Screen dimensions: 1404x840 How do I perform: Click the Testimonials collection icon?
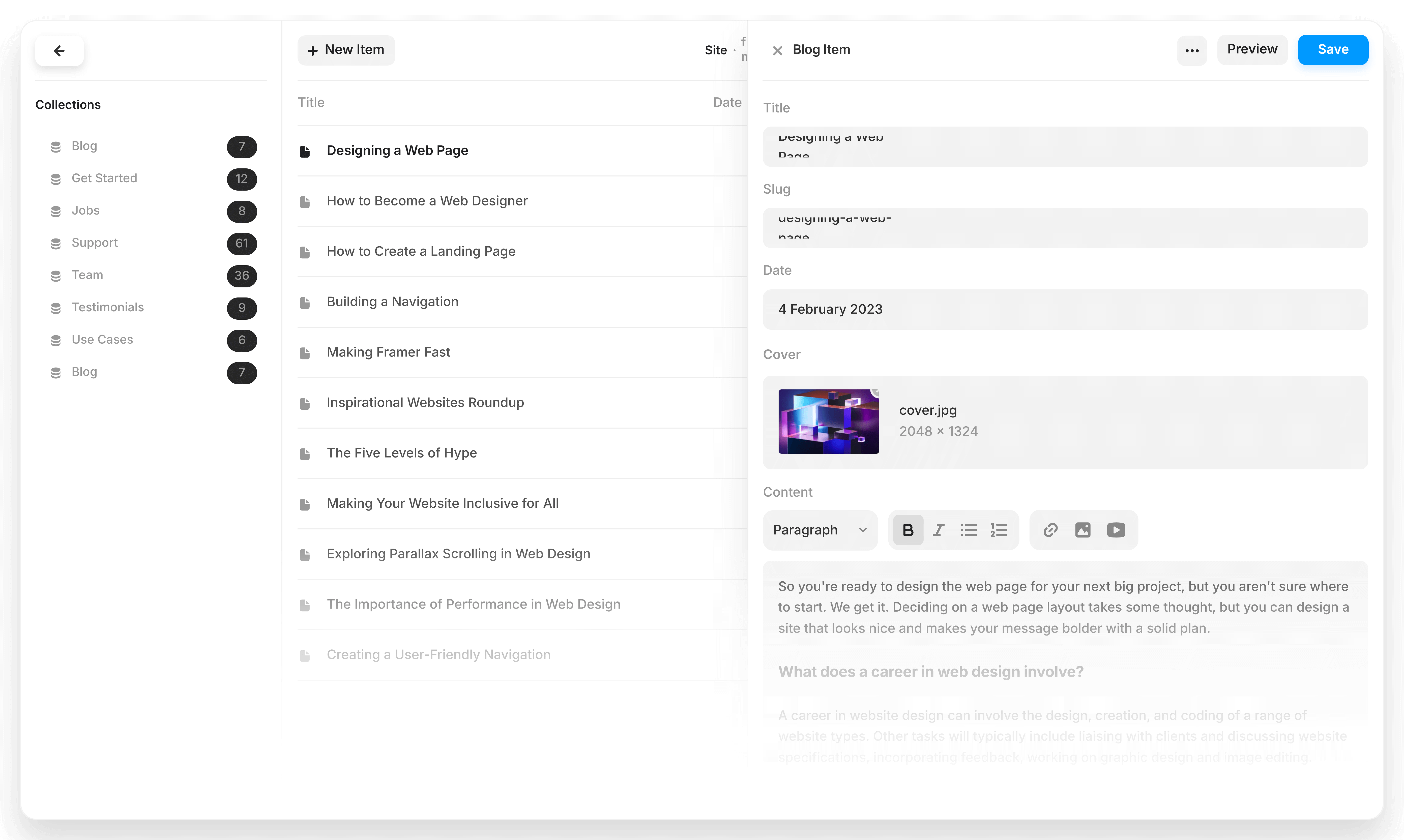point(55,308)
